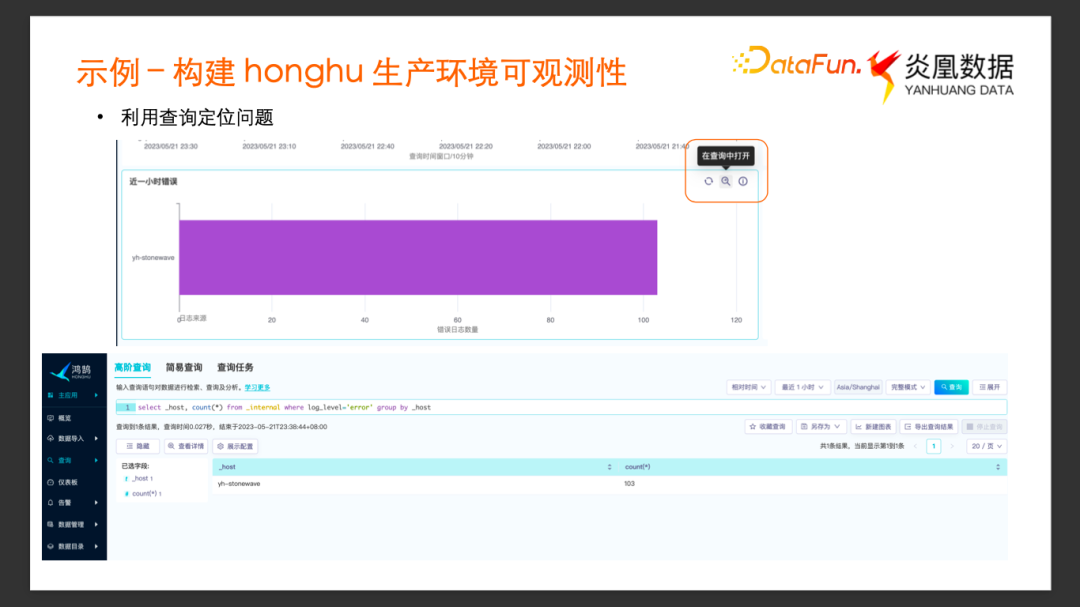Click the sort icon in count(*) column header

point(997,467)
